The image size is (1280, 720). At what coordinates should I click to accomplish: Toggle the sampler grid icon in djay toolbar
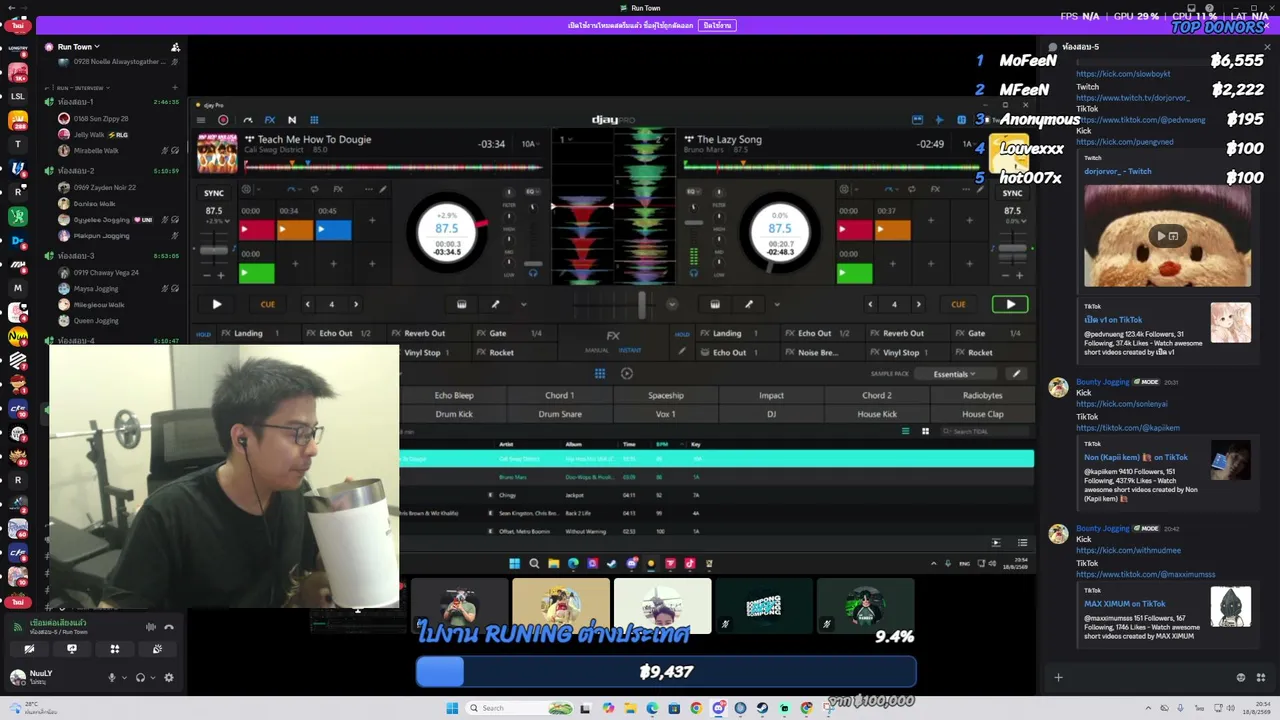[314, 120]
